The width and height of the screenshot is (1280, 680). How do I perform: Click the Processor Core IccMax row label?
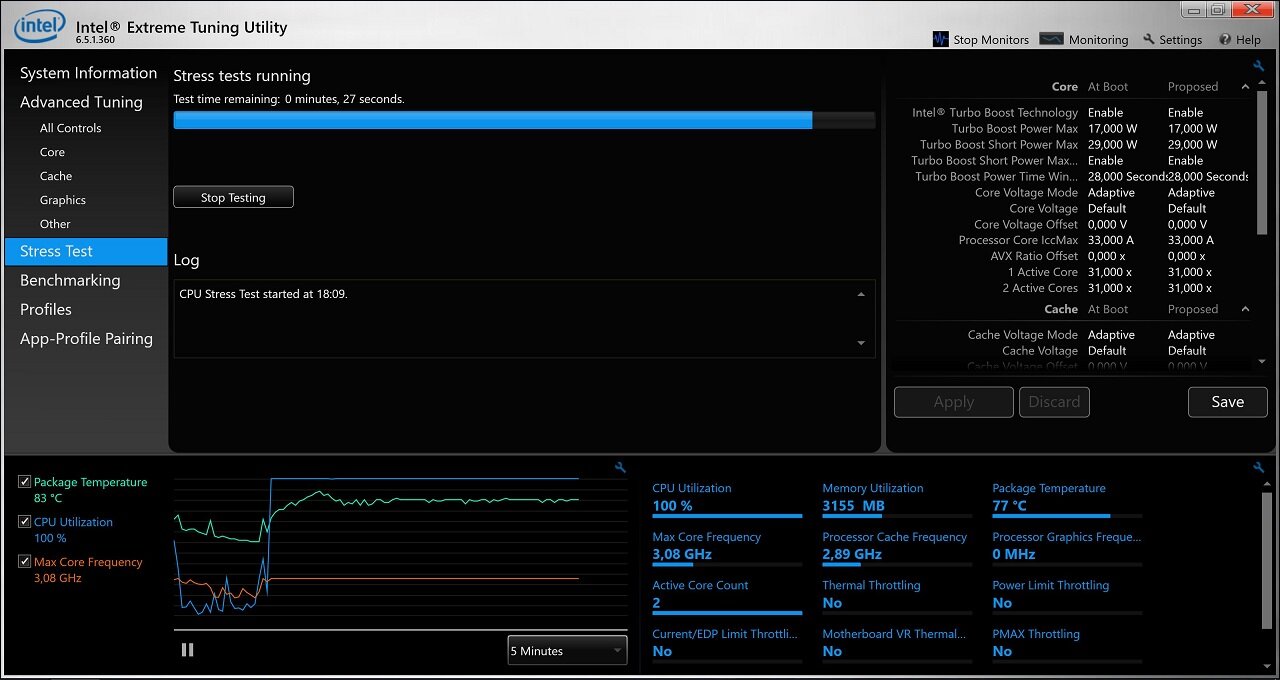click(x=1018, y=241)
